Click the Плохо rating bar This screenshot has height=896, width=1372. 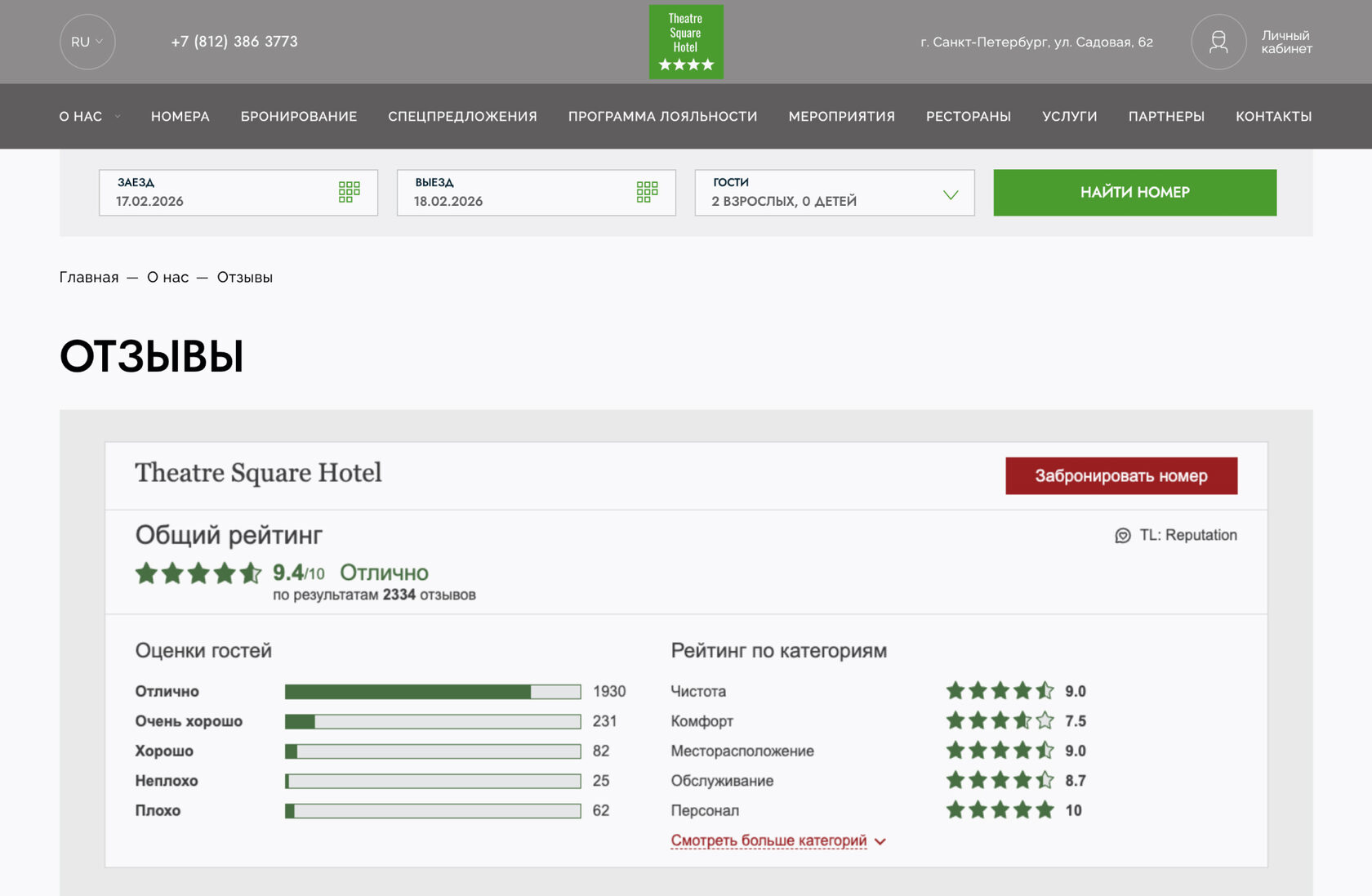click(433, 811)
